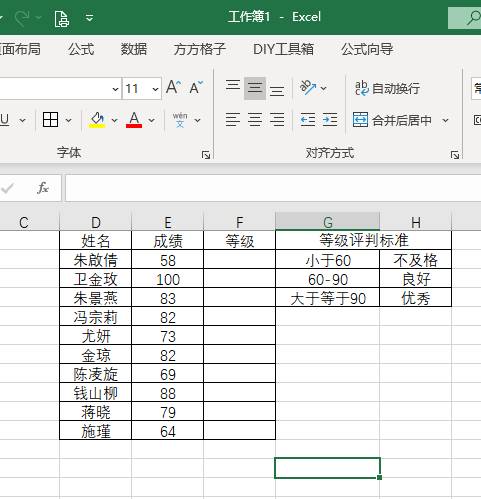Click the Increase Indent icon
The height and width of the screenshot is (499, 481).
(330, 120)
